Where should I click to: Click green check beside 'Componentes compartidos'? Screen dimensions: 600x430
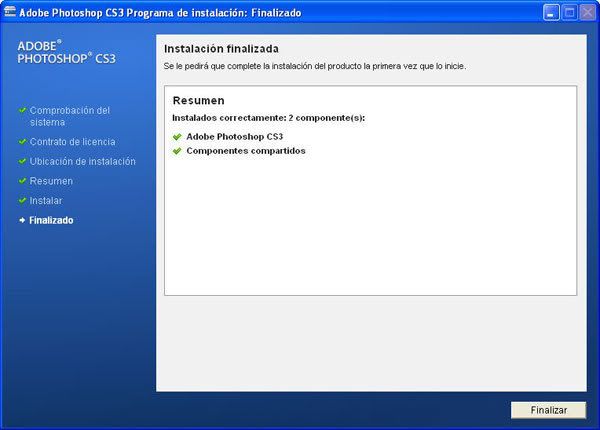point(177,151)
